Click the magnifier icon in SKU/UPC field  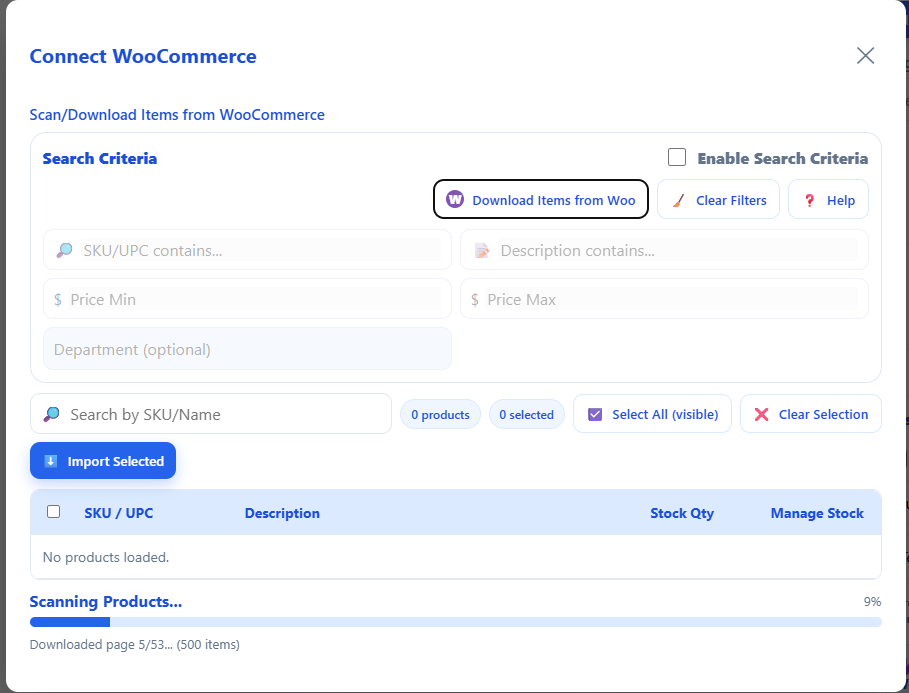tap(63, 250)
